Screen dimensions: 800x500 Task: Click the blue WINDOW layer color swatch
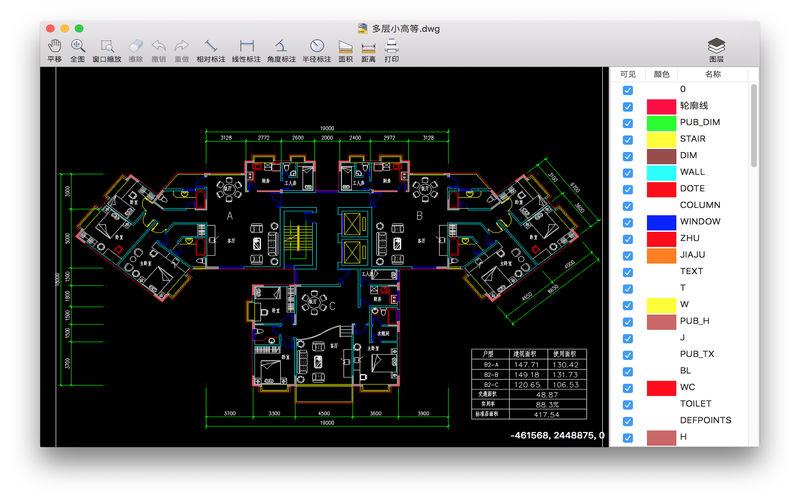pyautogui.click(x=661, y=222)
